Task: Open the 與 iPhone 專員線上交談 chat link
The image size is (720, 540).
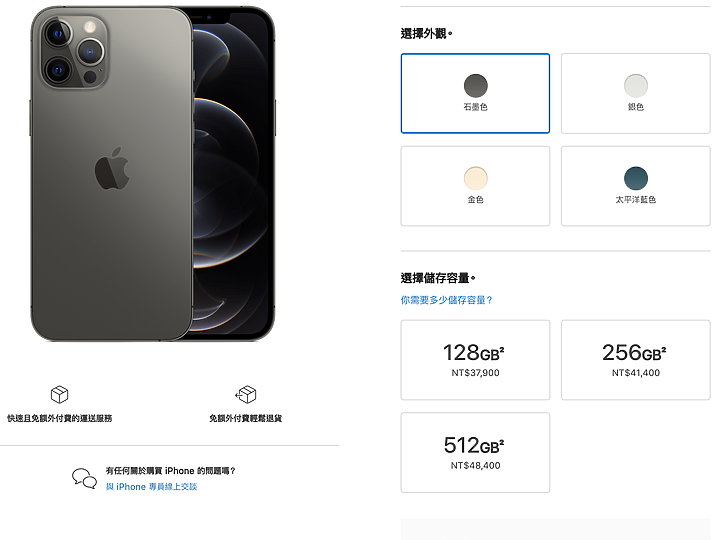Action: pos(152,486)
